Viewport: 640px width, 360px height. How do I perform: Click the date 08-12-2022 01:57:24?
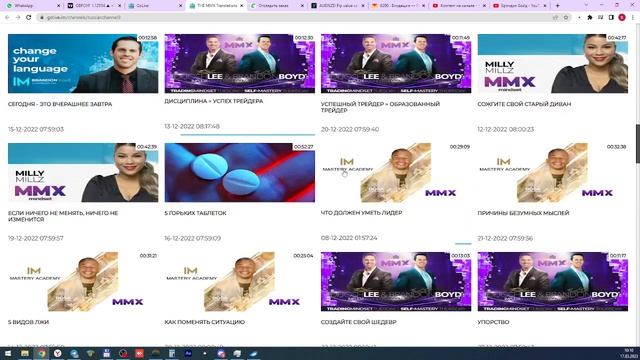[x=349, y=238]
